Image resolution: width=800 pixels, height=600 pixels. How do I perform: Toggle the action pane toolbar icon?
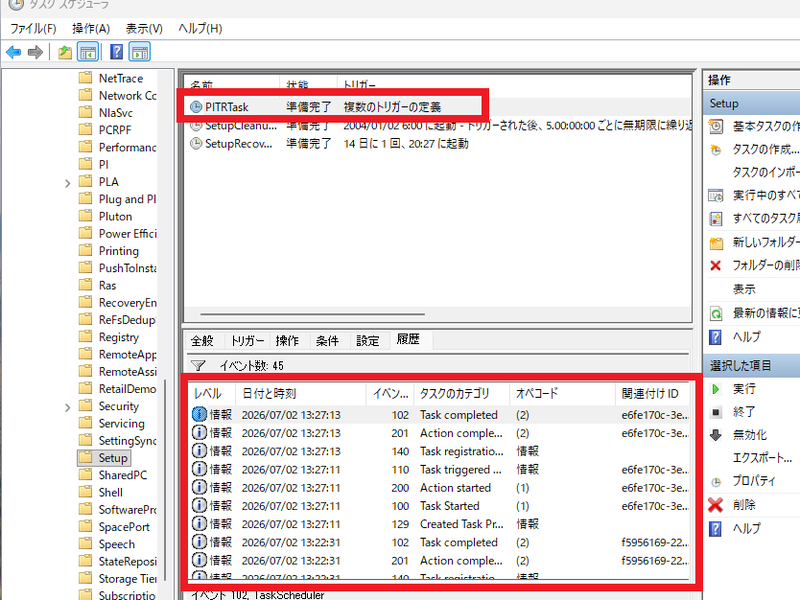pyautogui.click(x=139, y=52)
